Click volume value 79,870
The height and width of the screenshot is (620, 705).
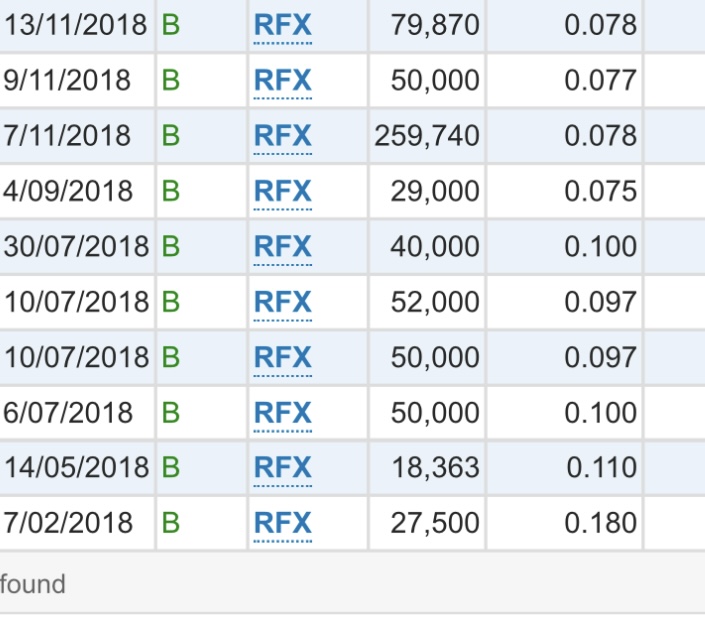[x=435, y=25]
